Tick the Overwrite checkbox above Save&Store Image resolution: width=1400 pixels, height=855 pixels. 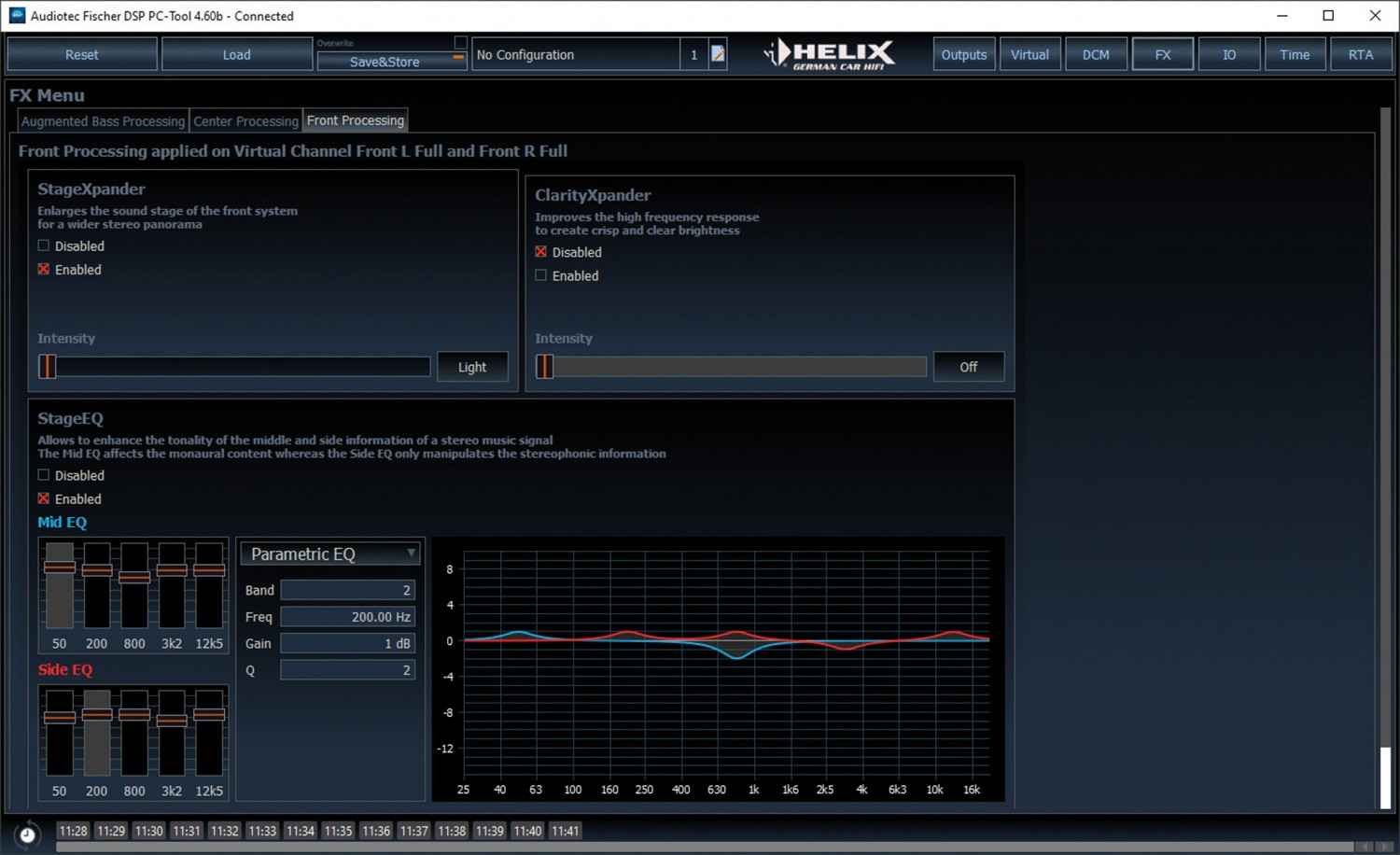coord(460,42)
